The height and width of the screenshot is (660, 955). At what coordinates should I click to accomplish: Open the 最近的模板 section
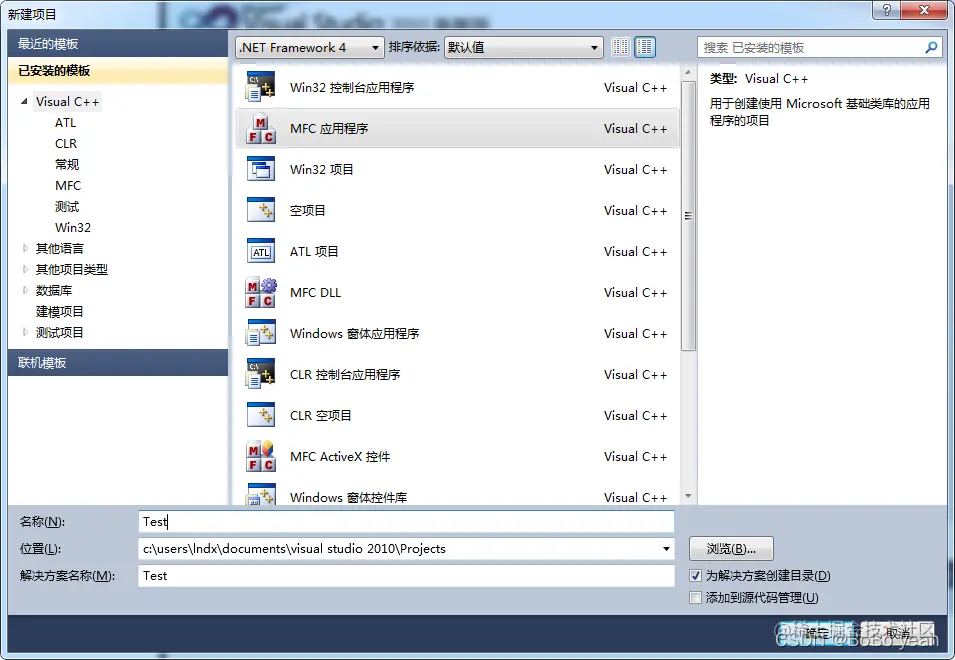point(118,44)
